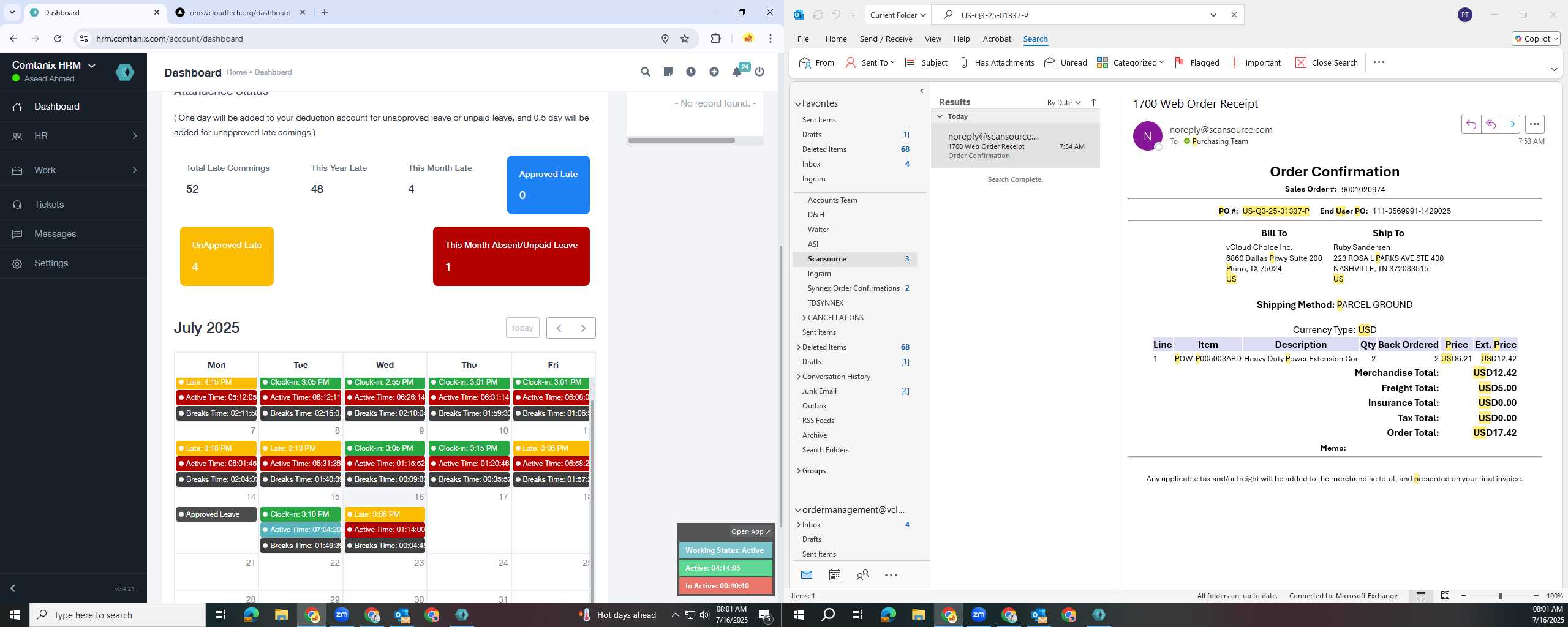Click the Home breadcrumb link

pyautogui.click(x=236, y=72)
